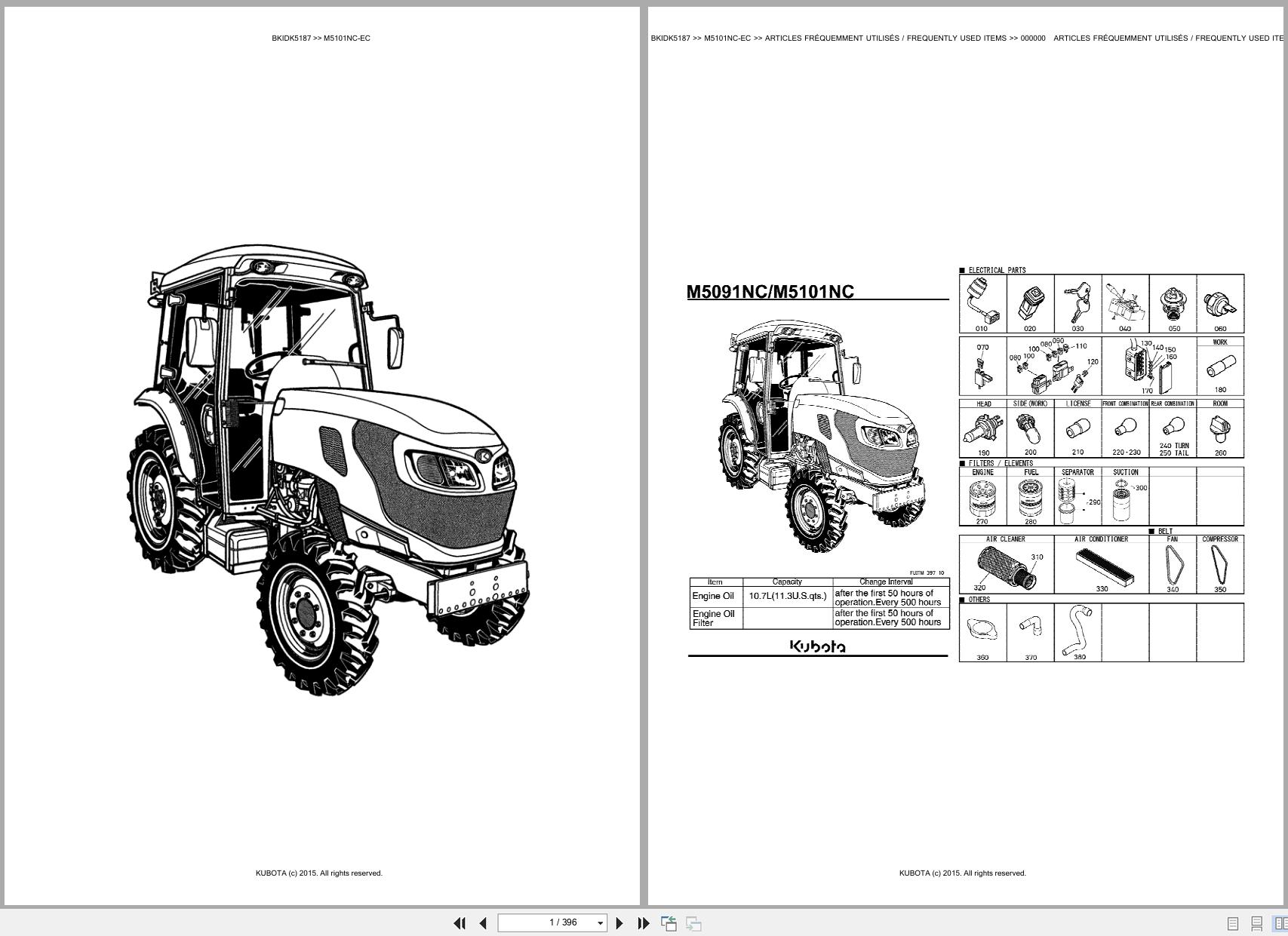Go back to the previous view
The image size is (1288, 936).
coord(669,922)
